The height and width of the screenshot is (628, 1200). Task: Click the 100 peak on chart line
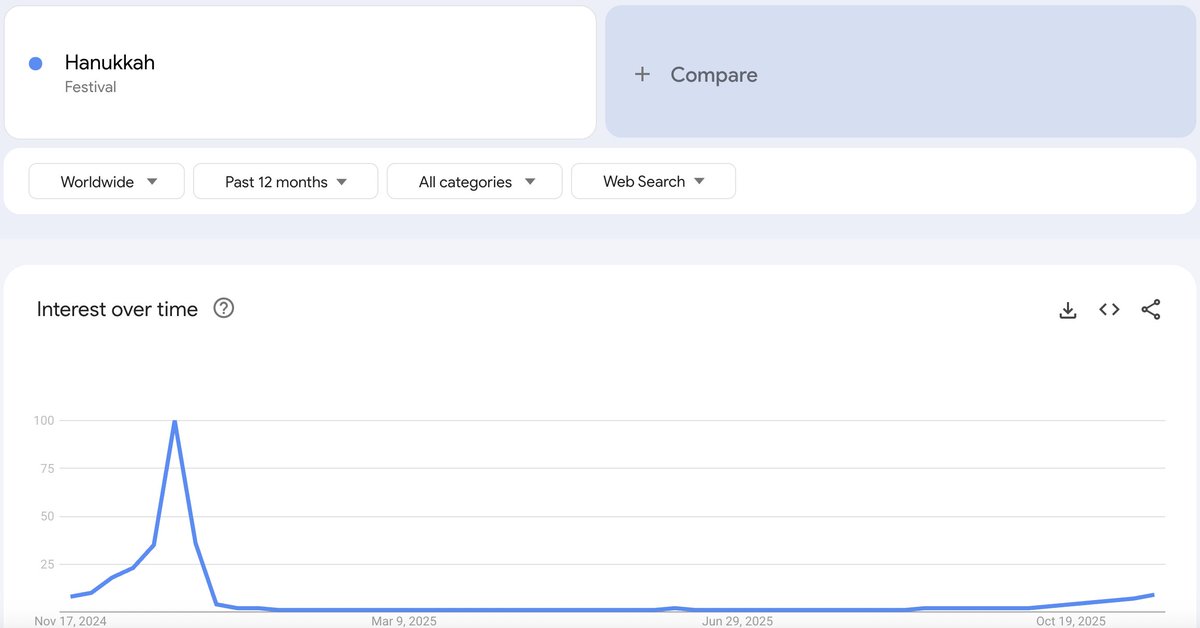175,422
